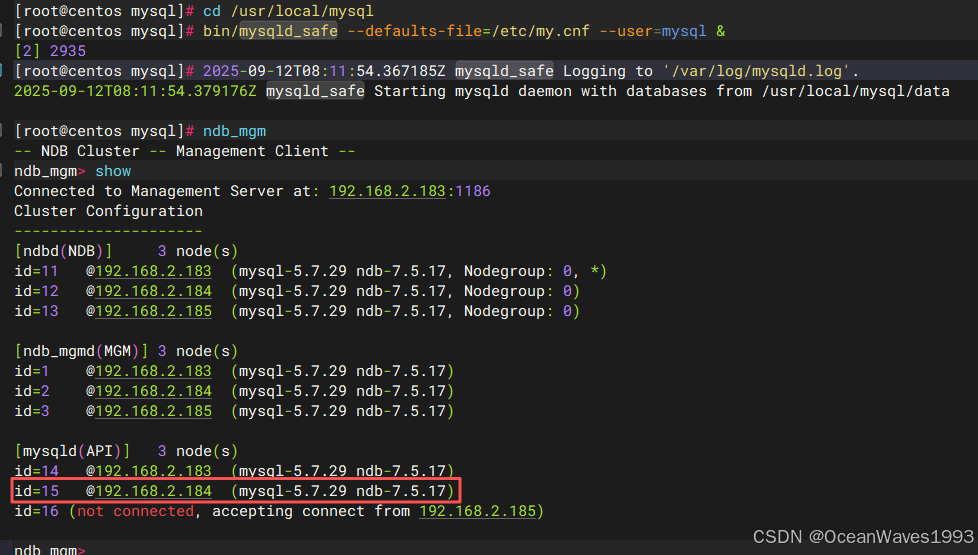Open the 192.168.2.184 link in id=15 row
The height and width of the screenshot is (555, 978).
point(153,491)
